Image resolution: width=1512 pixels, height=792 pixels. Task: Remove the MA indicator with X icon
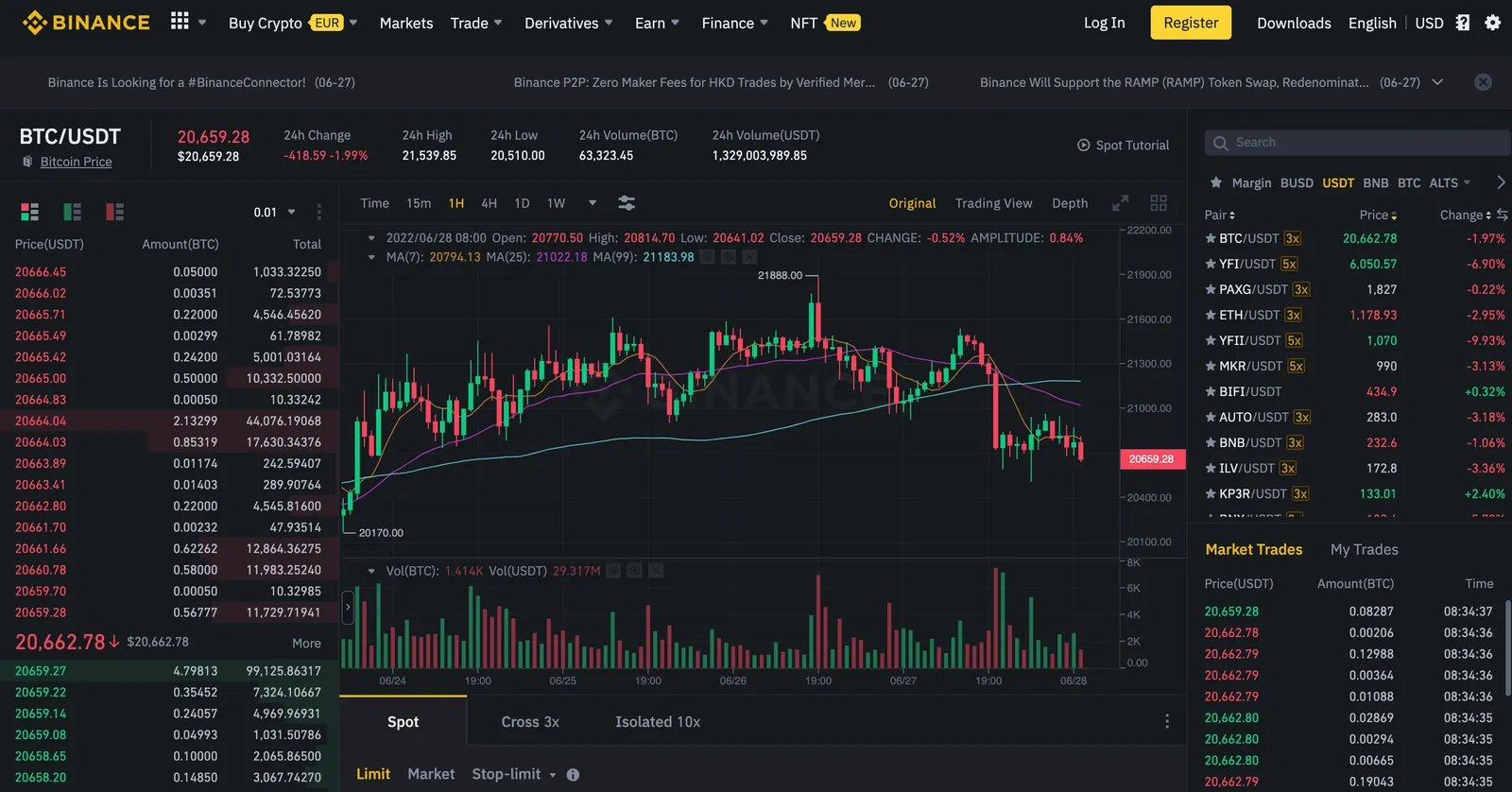(749, 257)
